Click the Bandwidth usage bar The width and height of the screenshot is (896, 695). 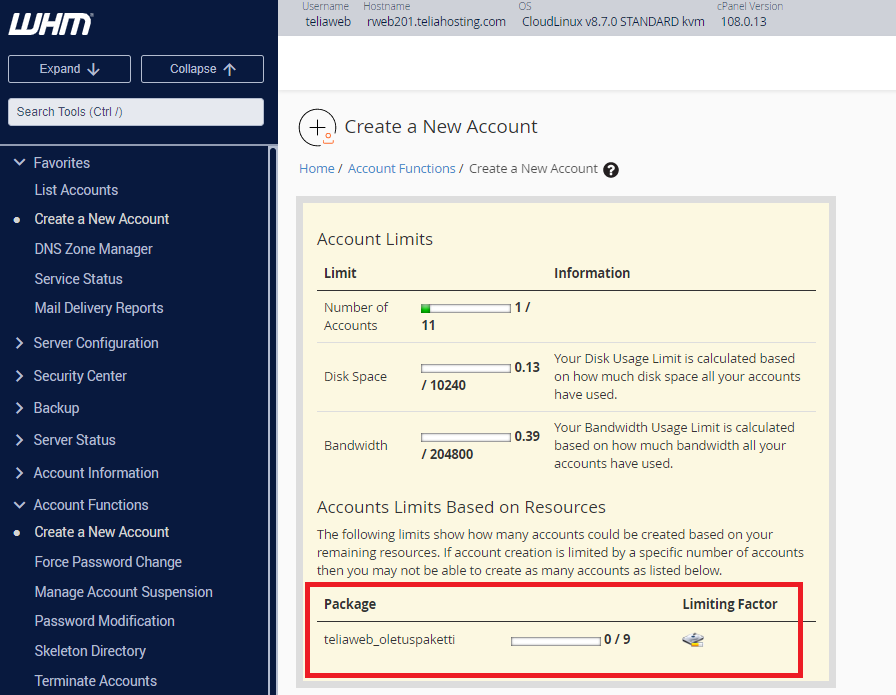(466, 438)
